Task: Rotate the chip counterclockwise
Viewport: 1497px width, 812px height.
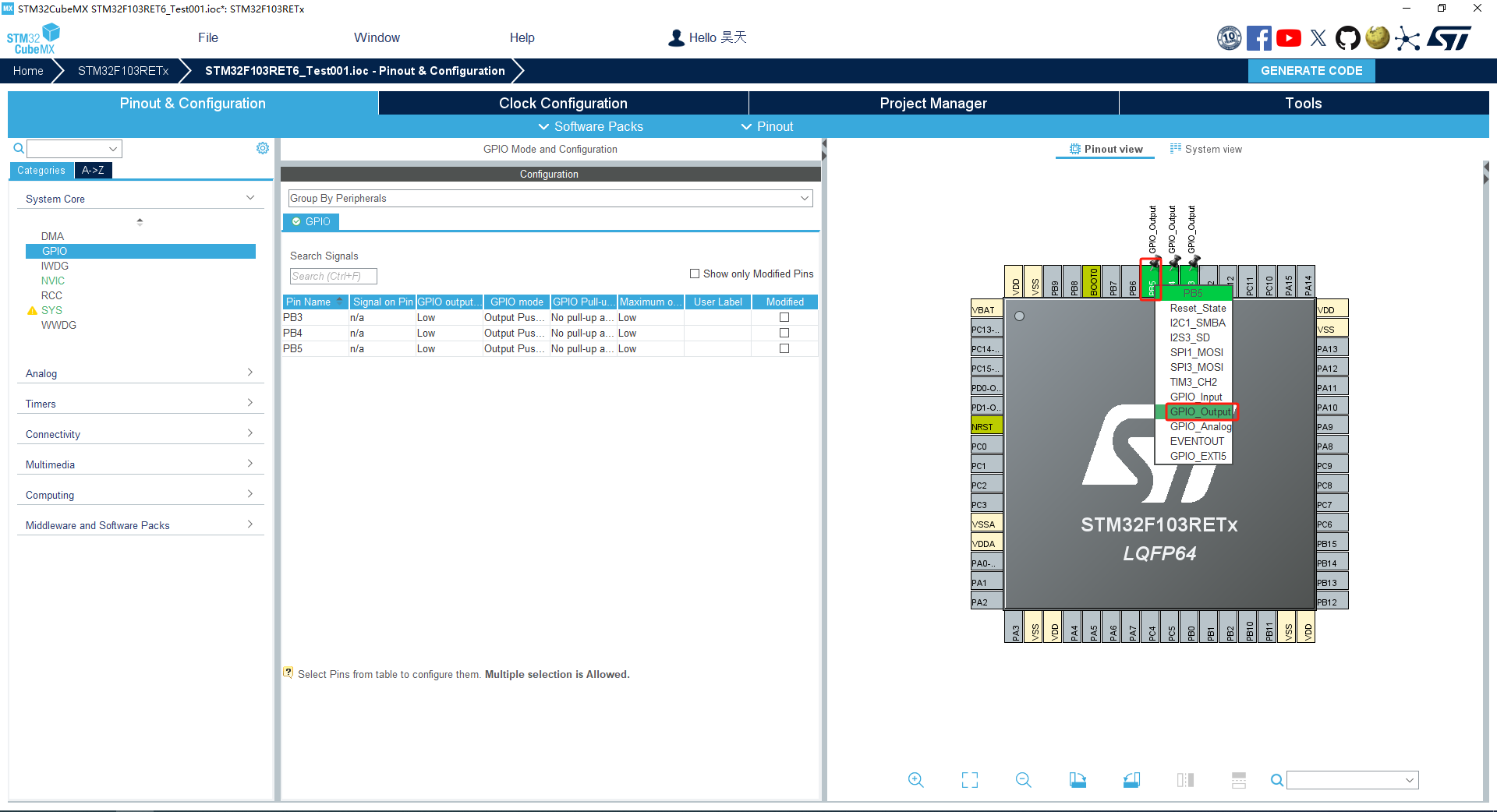Action: point(1131,780)
